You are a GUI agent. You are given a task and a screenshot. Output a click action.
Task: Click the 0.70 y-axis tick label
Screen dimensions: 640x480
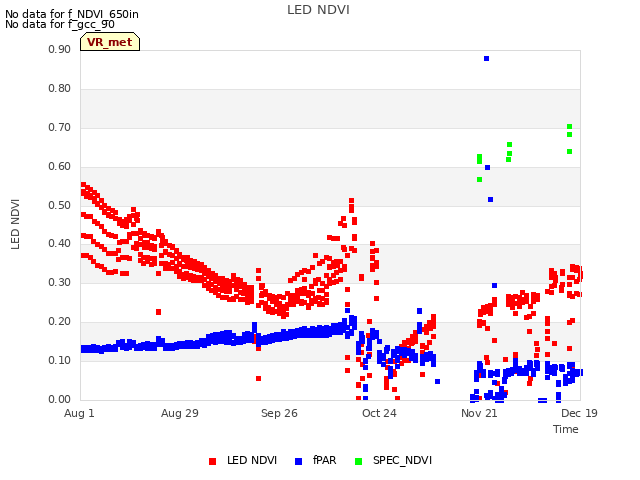(60, 127)
